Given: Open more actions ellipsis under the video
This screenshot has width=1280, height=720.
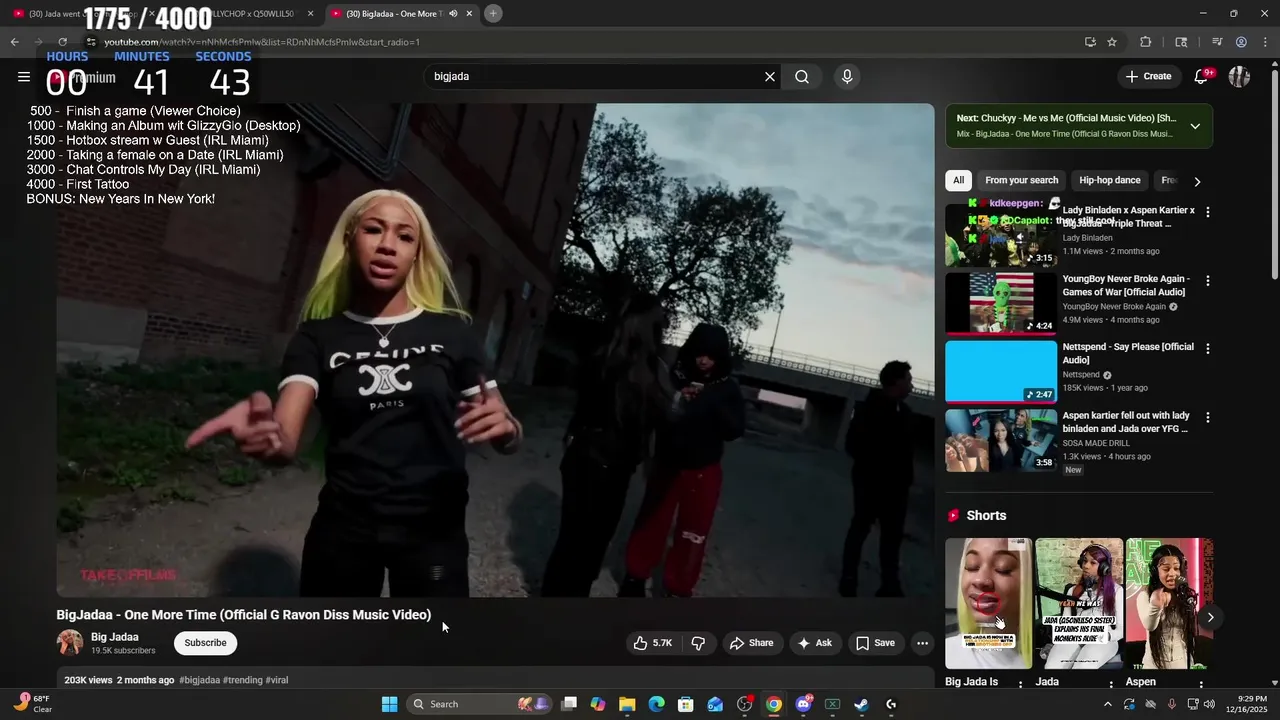Looking at the screenshot, I should pyautogui.click(x=922, y=643).
